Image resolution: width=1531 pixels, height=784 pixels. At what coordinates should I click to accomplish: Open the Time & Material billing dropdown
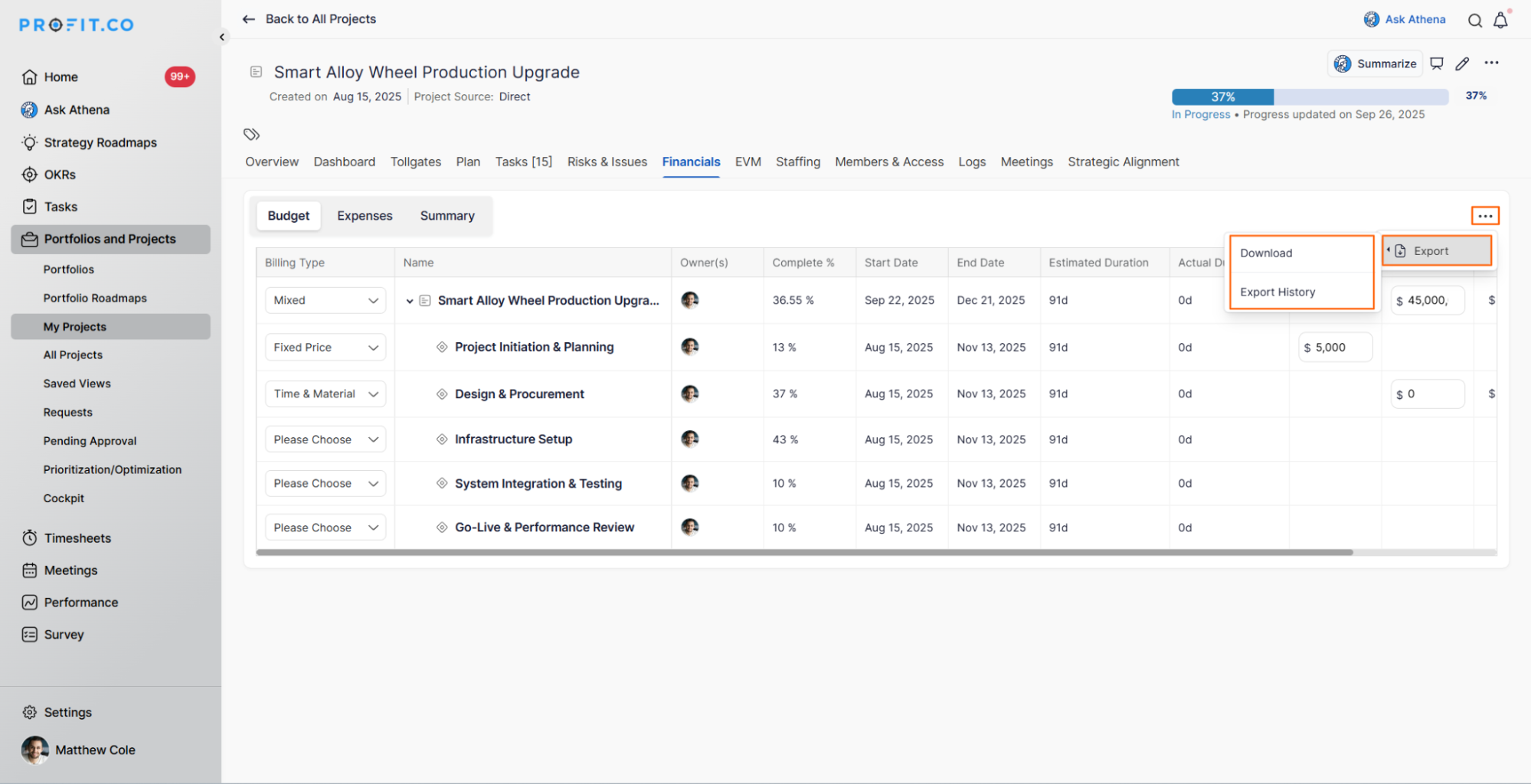[x=326, y=394]
